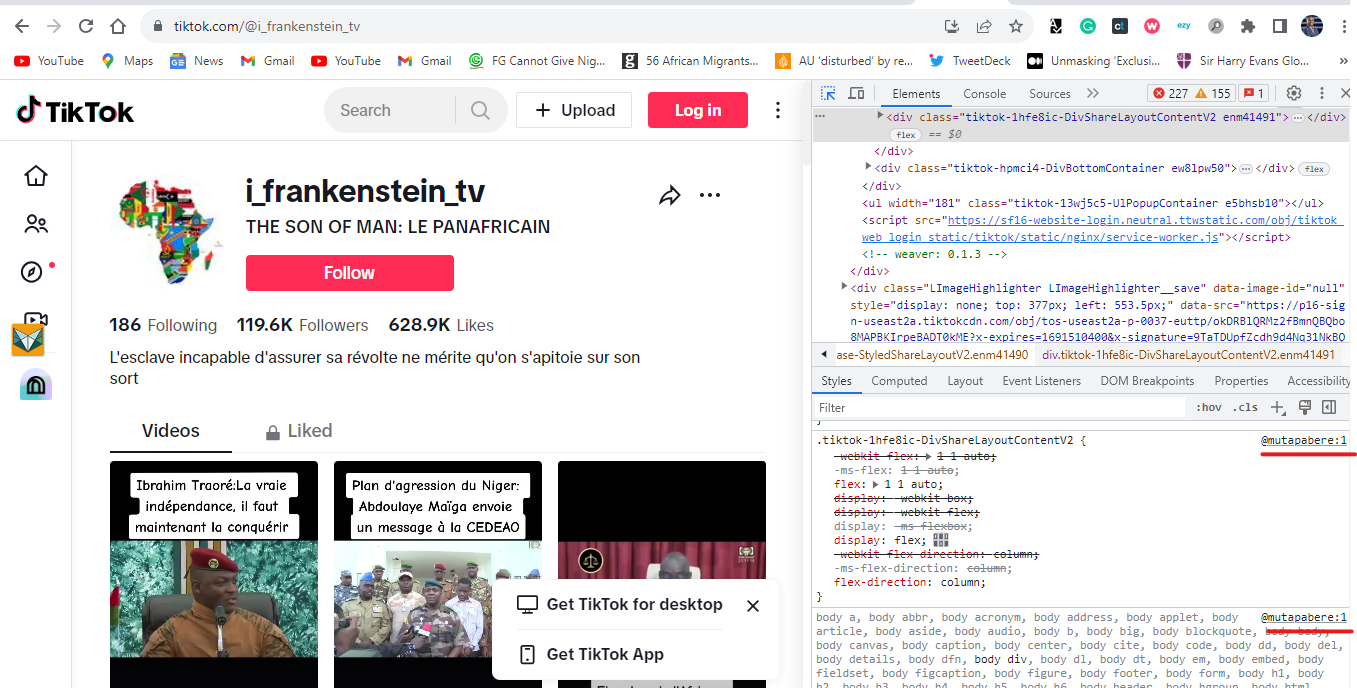
Task: Open the ezy extension
Action: pos(1184,26)
